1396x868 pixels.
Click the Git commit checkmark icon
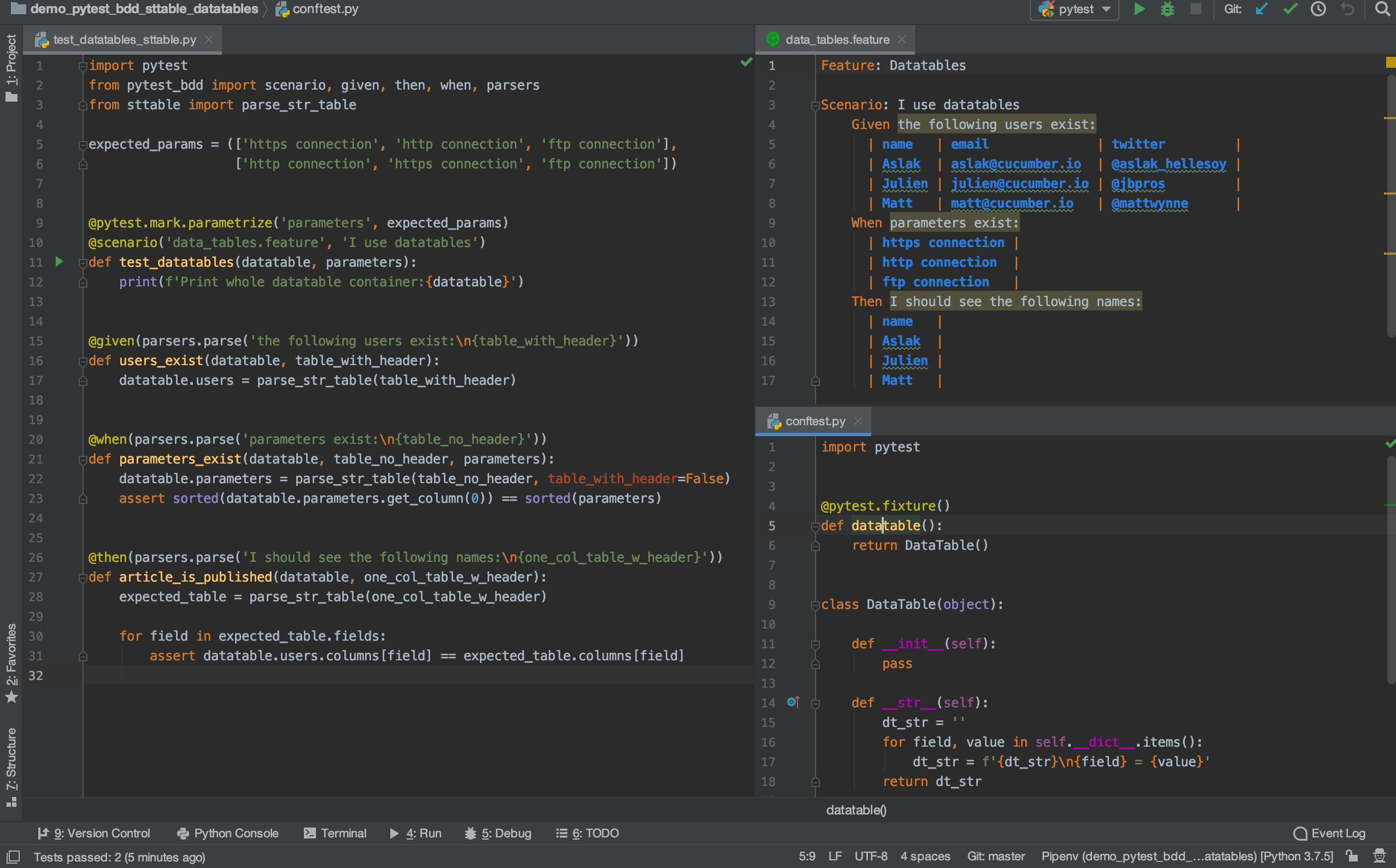pos(1290,9)
